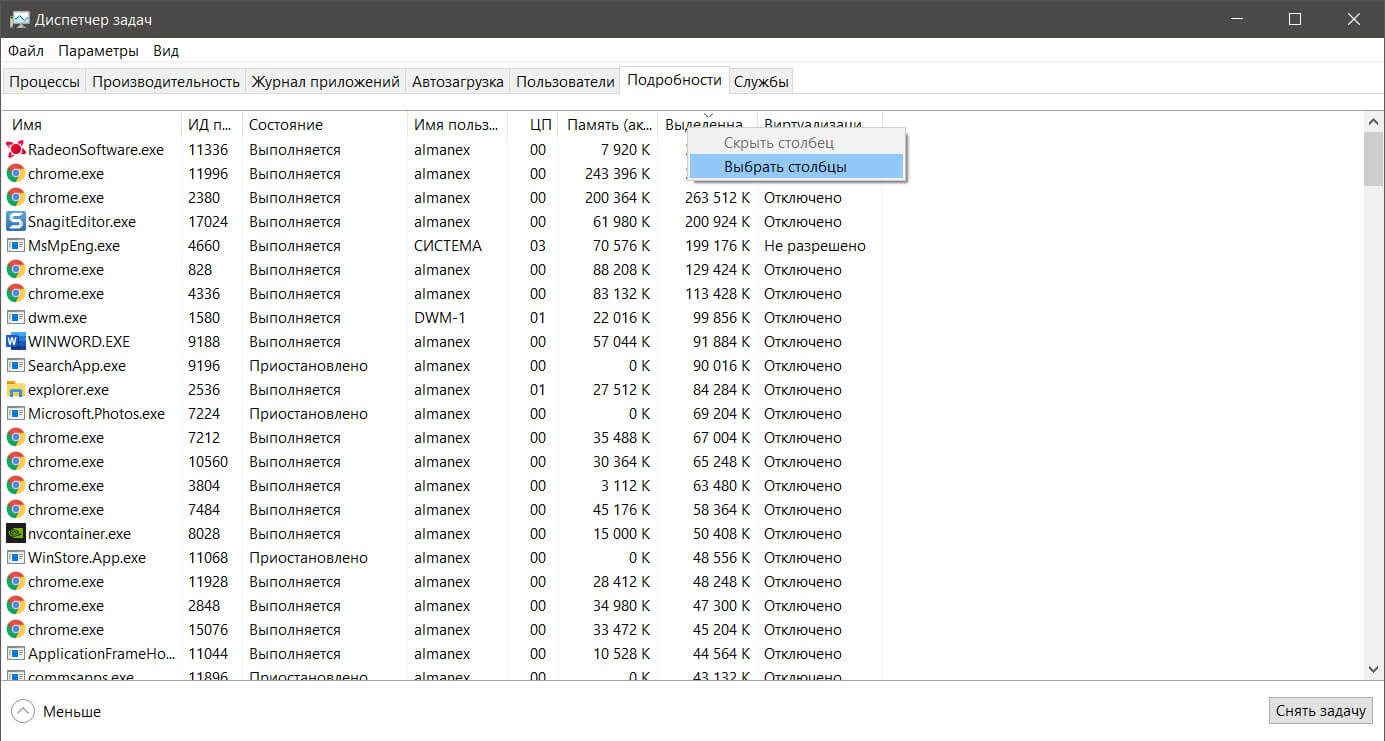The image size is (1385, 741).
Task: Click the scrollbar down arrow
Action: click(x=1372, y=668)
